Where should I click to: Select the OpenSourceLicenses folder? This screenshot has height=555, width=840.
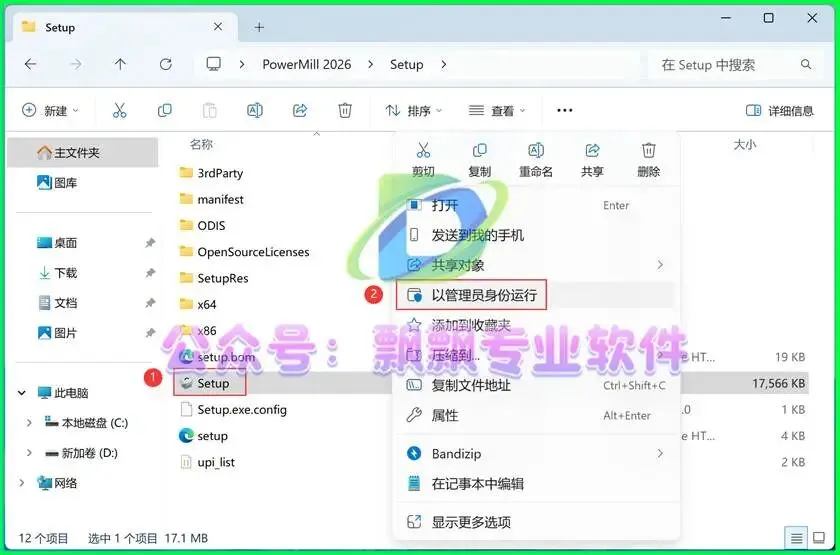(x=244, y=252)
